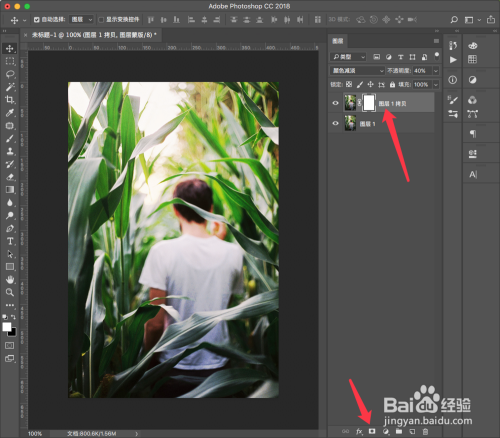The image size is (500, 438).
Task: Select the 图层 (Layers) panel tab
Action: (338, 41)
